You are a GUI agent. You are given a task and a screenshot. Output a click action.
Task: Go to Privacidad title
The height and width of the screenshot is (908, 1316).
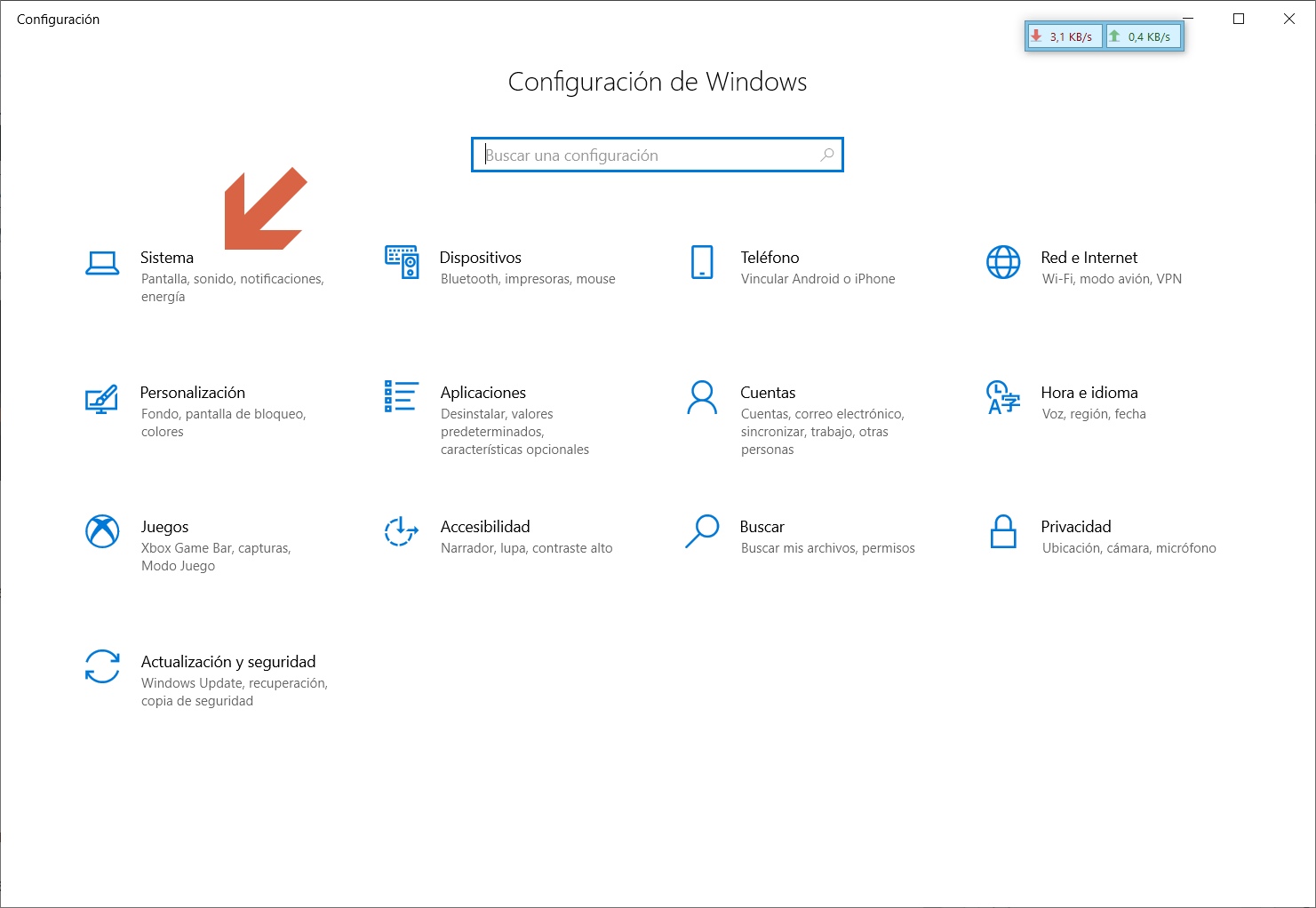(x=1076, y=527)
